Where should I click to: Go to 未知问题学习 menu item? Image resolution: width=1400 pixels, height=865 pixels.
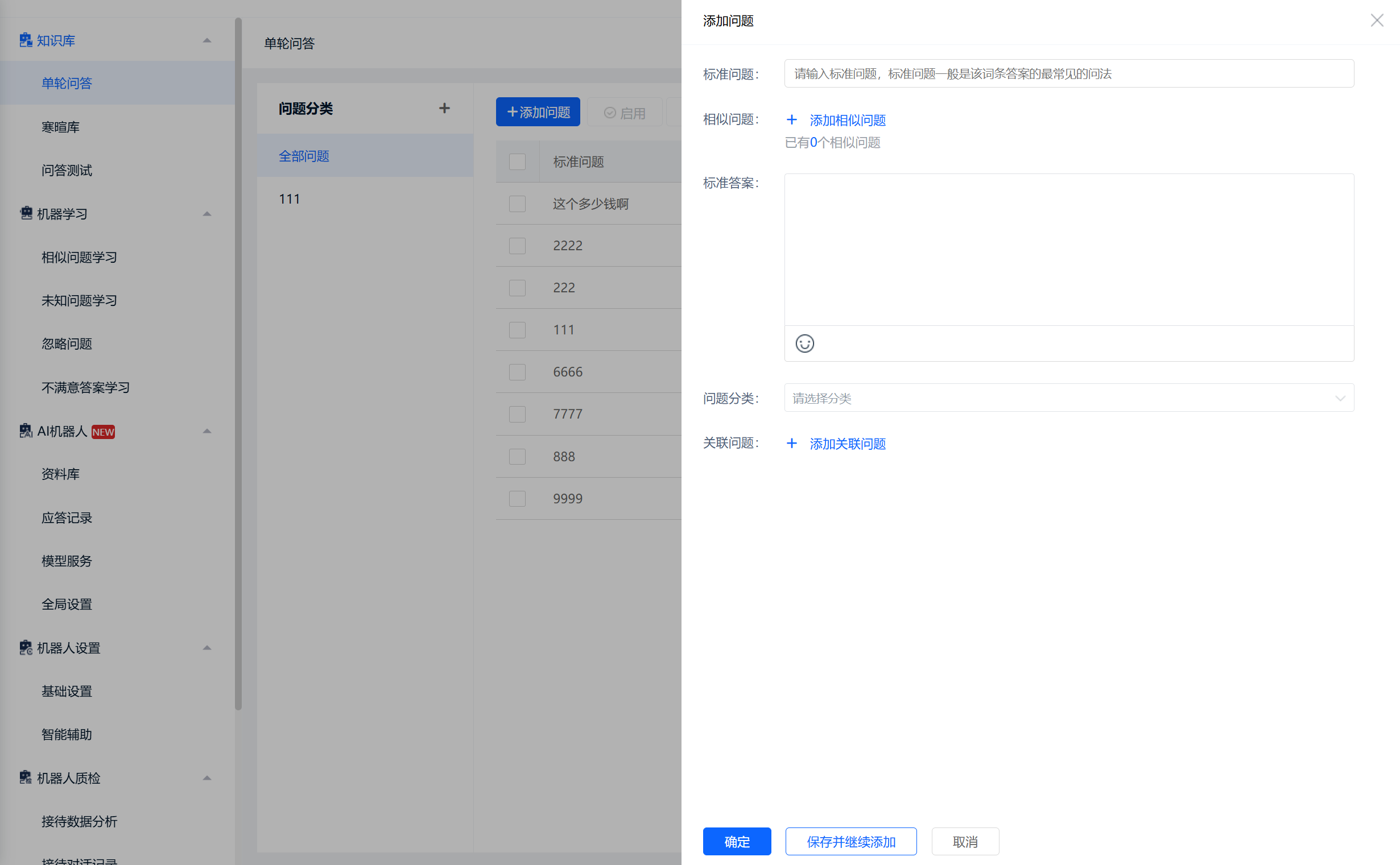point(79,300)
